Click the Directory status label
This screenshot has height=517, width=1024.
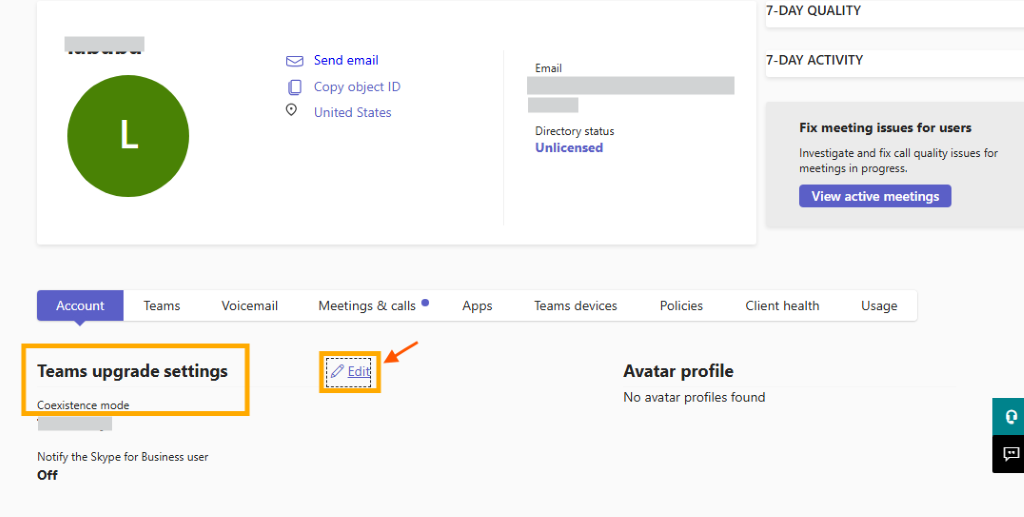point(575,131)
